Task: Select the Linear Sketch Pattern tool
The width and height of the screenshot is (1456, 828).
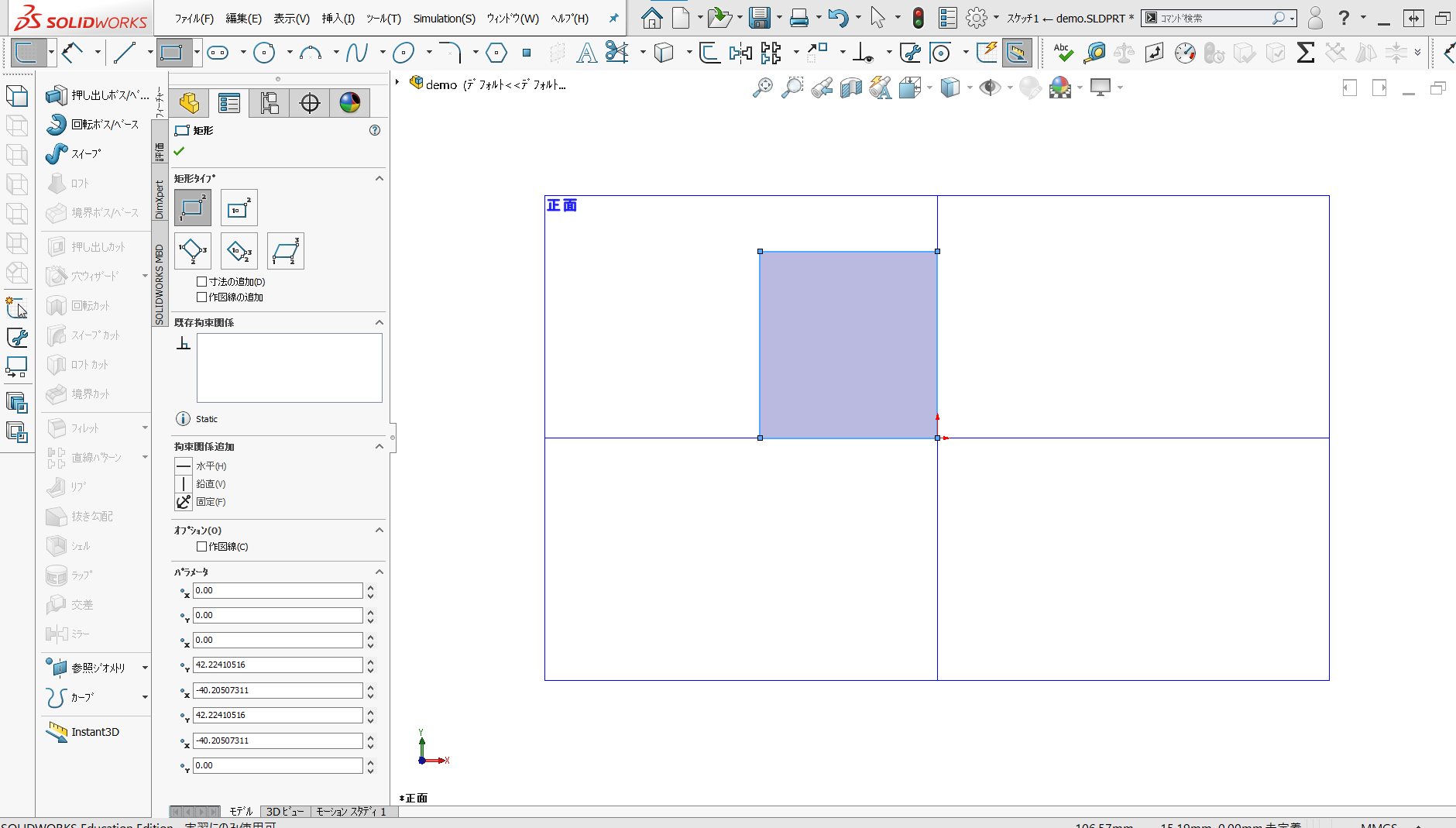Action: [x=771, y=53]
